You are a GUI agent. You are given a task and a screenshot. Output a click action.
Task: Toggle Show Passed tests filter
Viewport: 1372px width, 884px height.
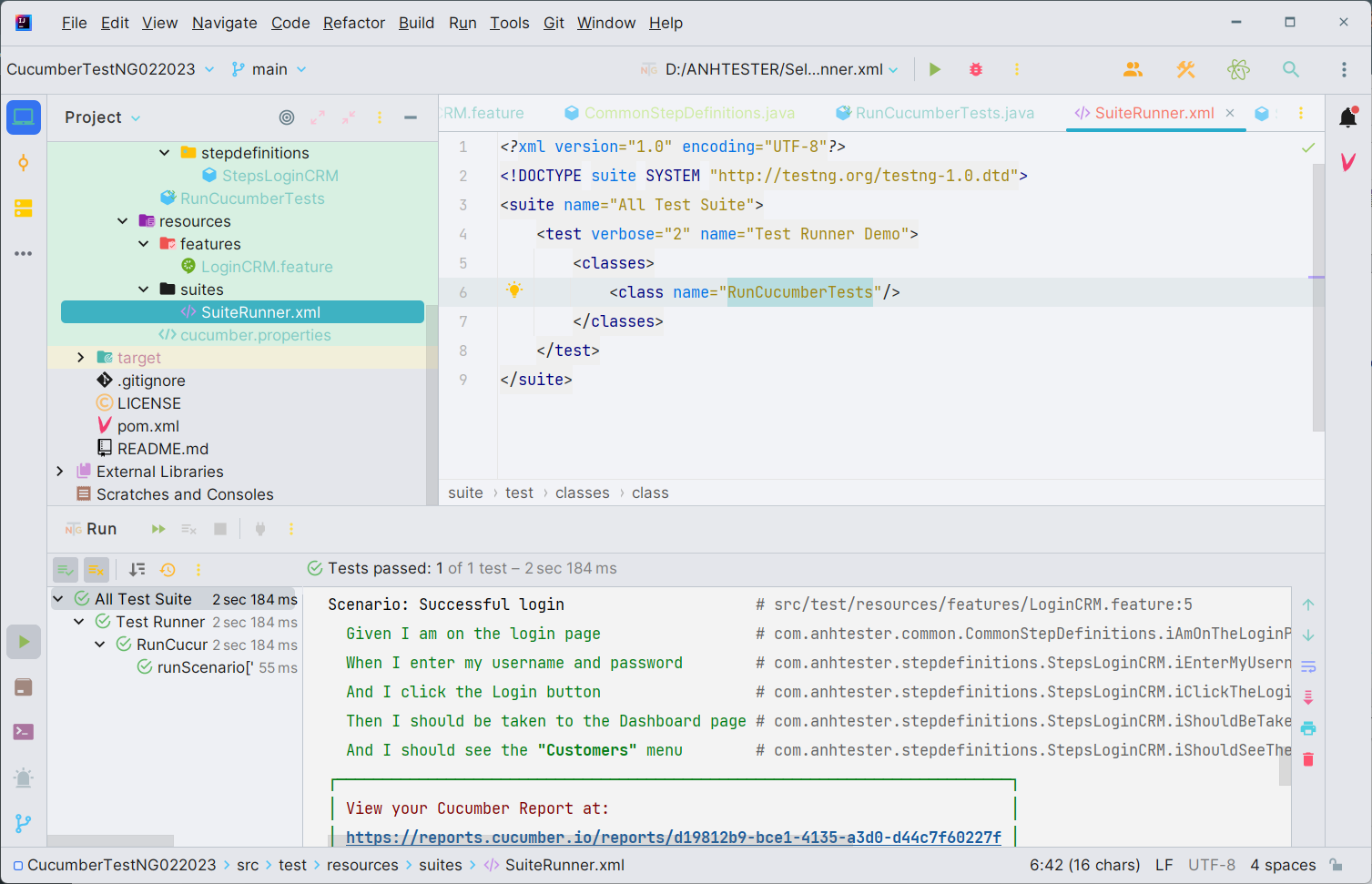pos(66,570)
